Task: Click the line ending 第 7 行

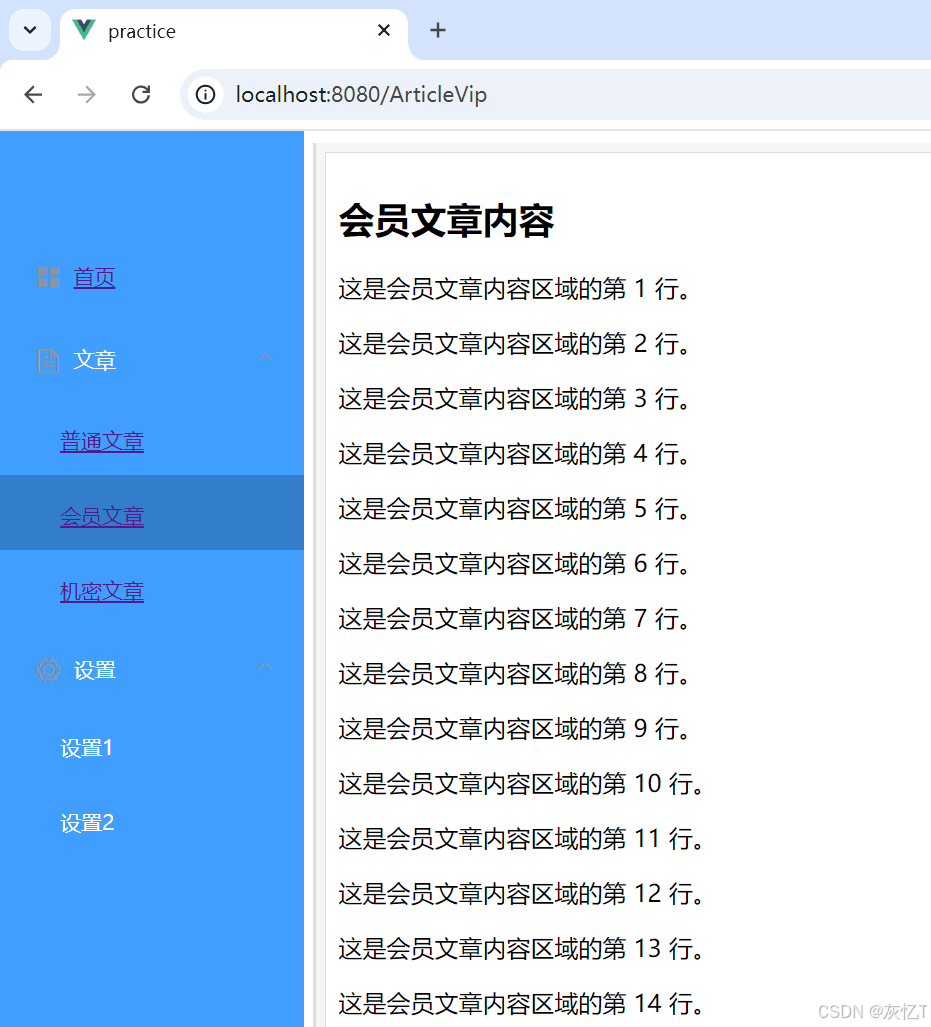Action: (x=514, y=619)
